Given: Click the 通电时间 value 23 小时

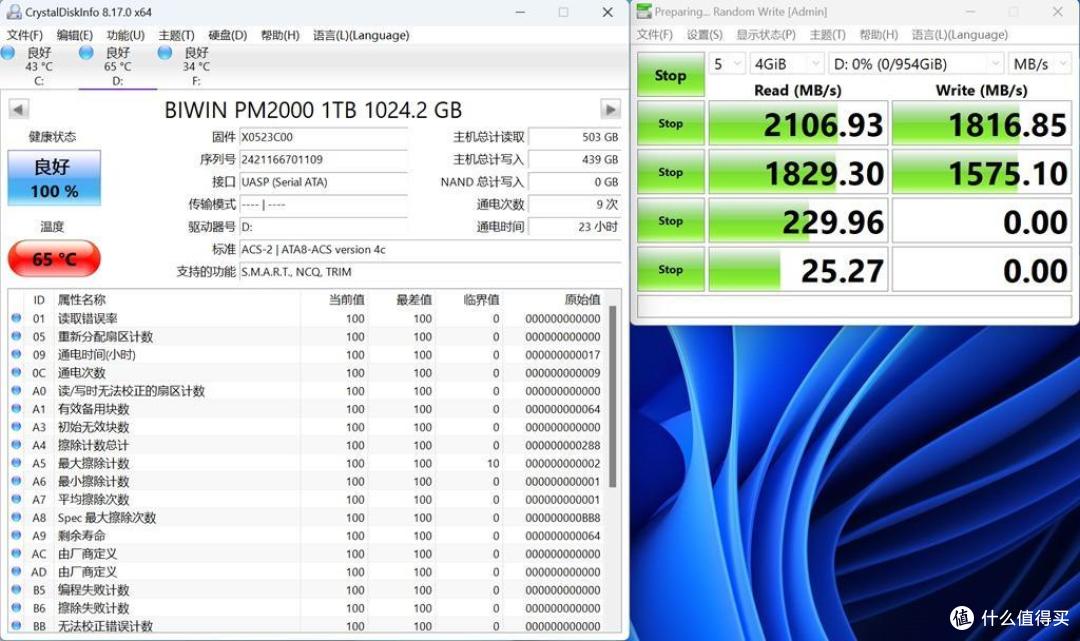Looking at the screenshot, I should (x=574, y=227).
